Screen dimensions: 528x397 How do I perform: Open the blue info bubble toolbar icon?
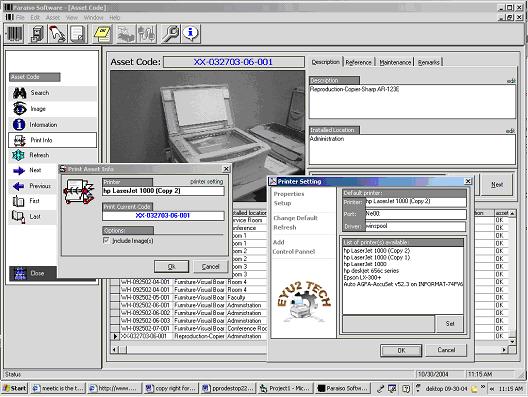pos(191,33)
